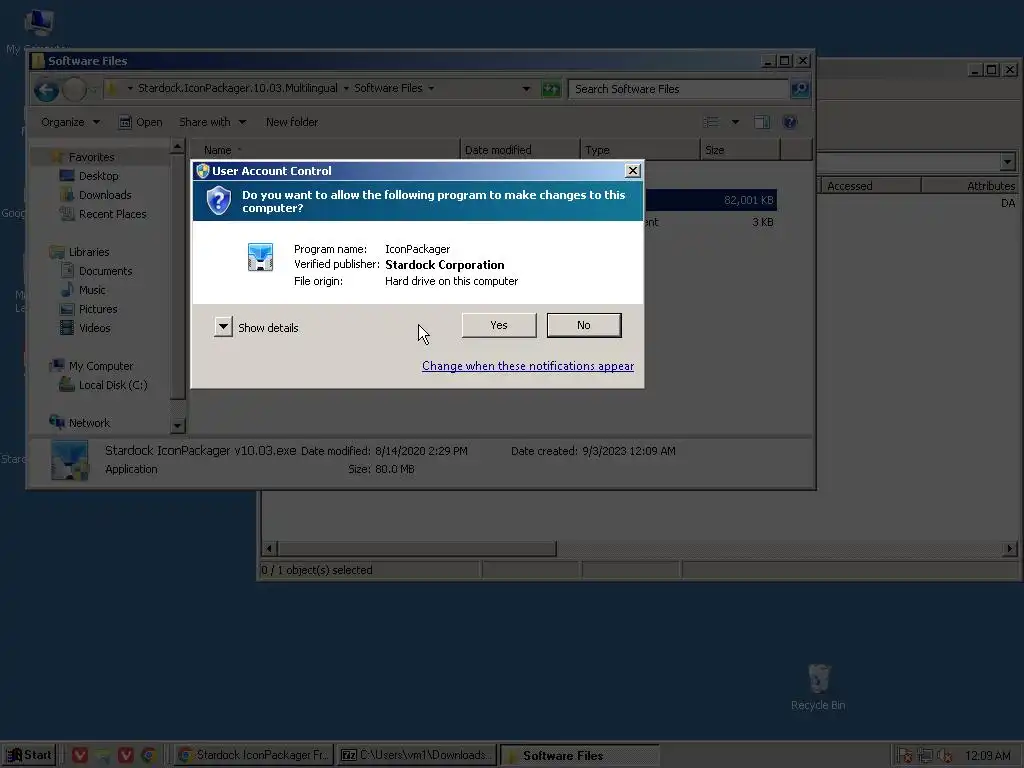Click the volume icon in system tray
1024x768 pixels.
tap(944, 756)
